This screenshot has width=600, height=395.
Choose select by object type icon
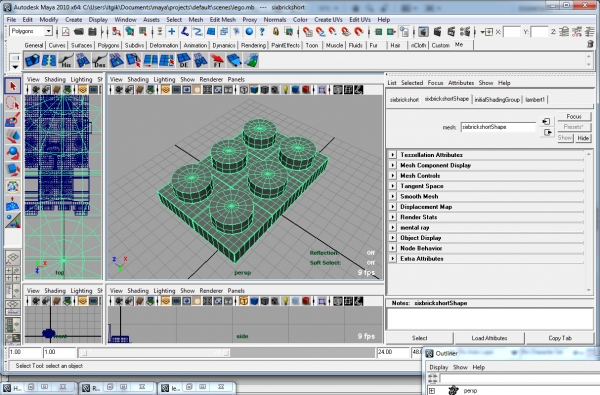130,32
